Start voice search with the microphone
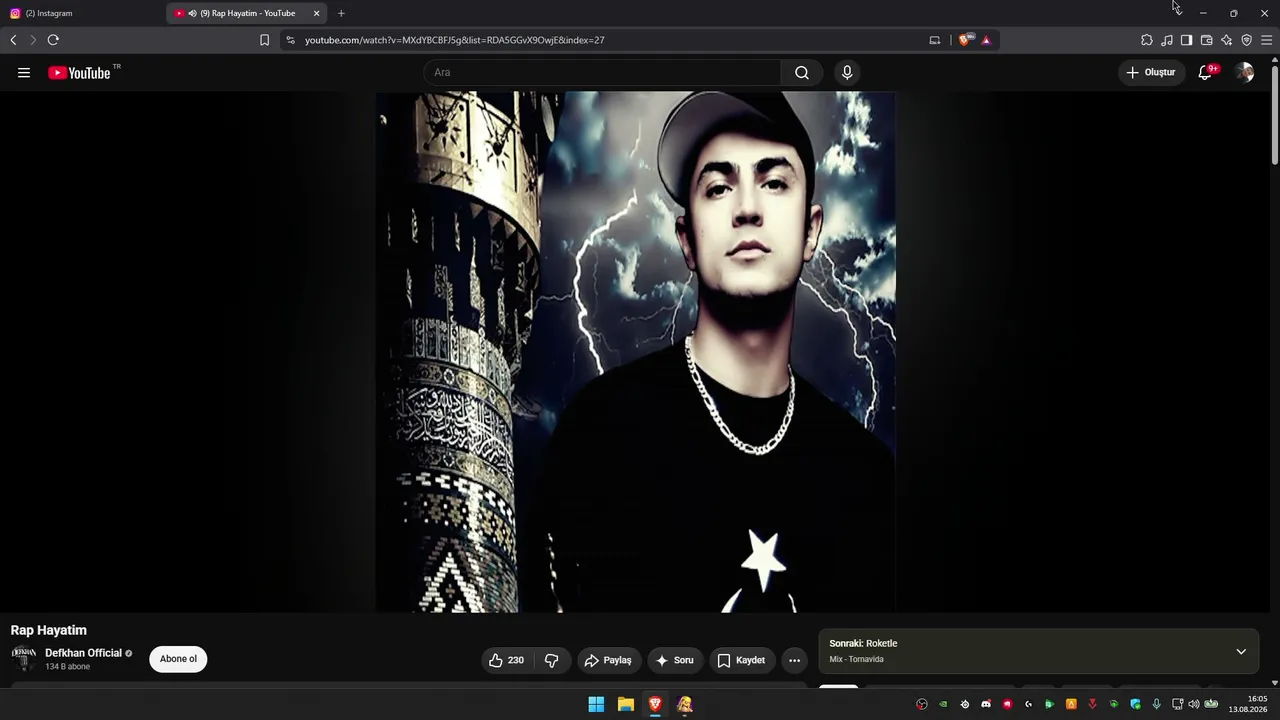The image size is (1280, 720). [x=847, y=72]
